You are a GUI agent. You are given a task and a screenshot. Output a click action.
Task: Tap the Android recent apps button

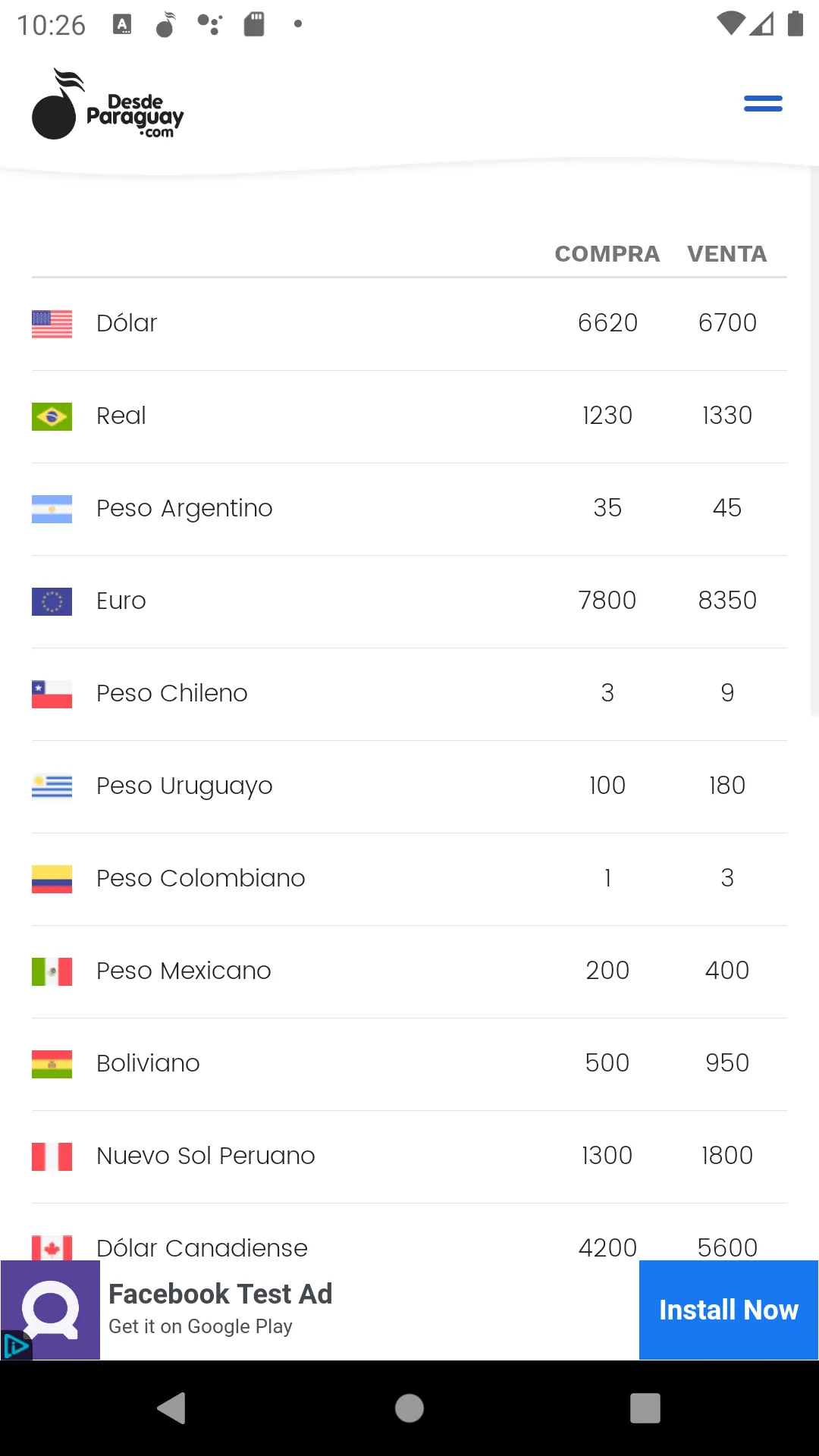pyautogui.click(x=645, y=1408)
